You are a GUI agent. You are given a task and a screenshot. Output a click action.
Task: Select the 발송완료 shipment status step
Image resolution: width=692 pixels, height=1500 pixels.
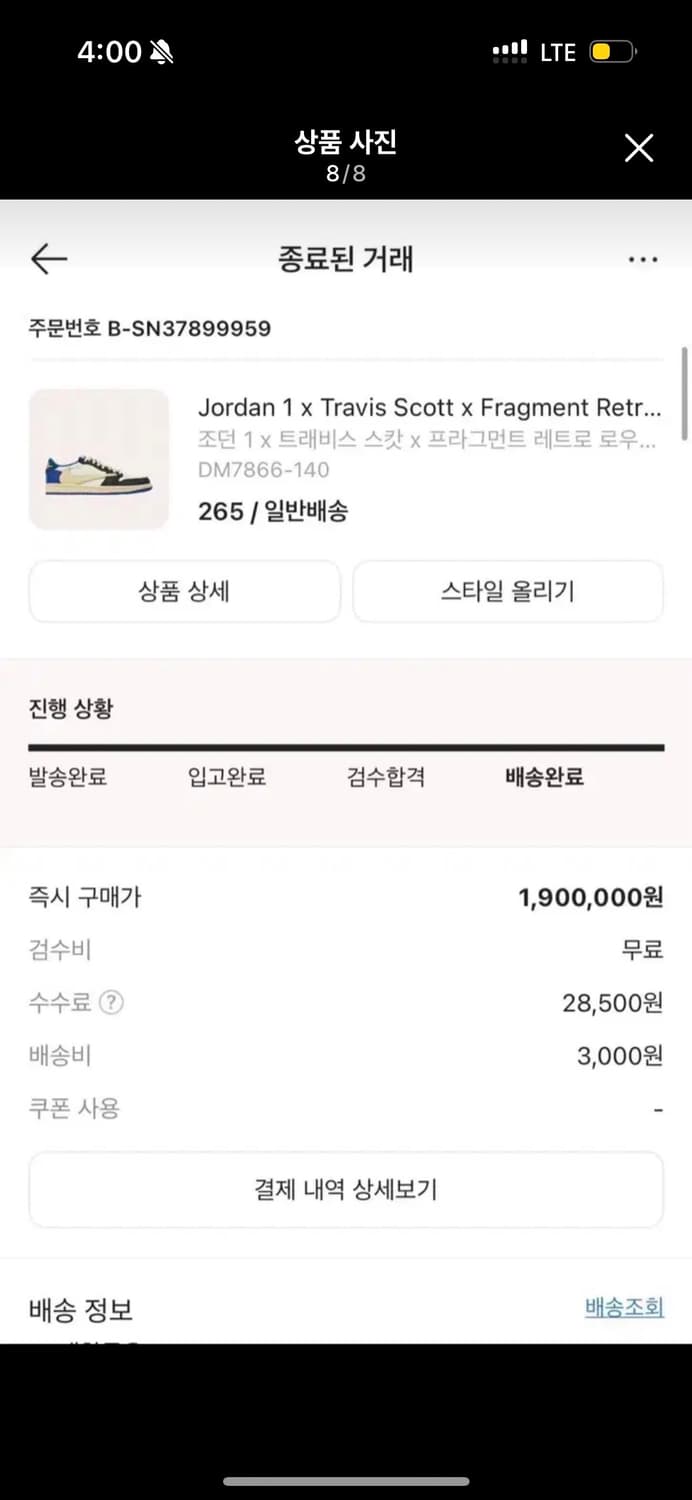coord(70,777)
